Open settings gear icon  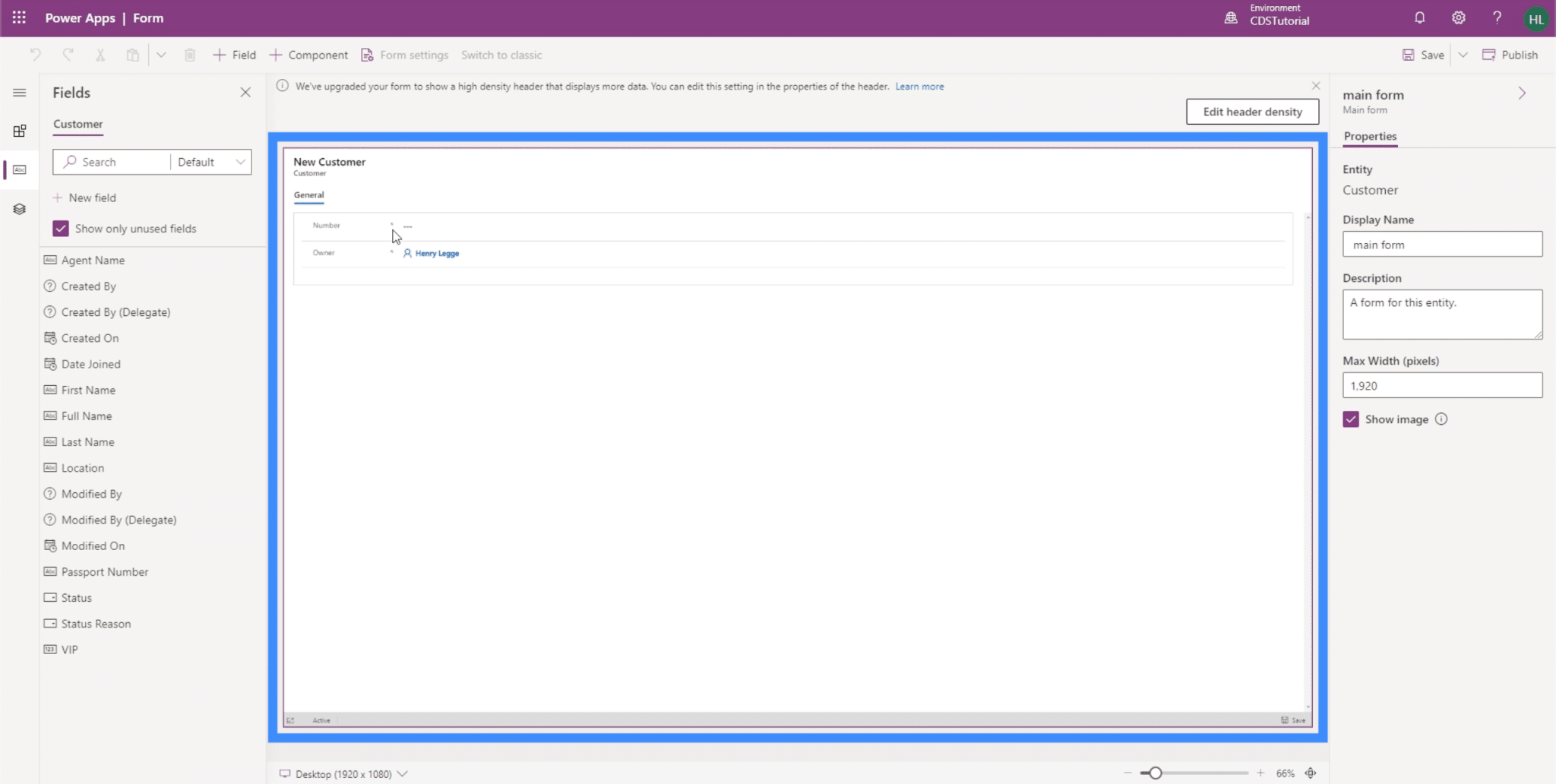(x=1459, y=17)
